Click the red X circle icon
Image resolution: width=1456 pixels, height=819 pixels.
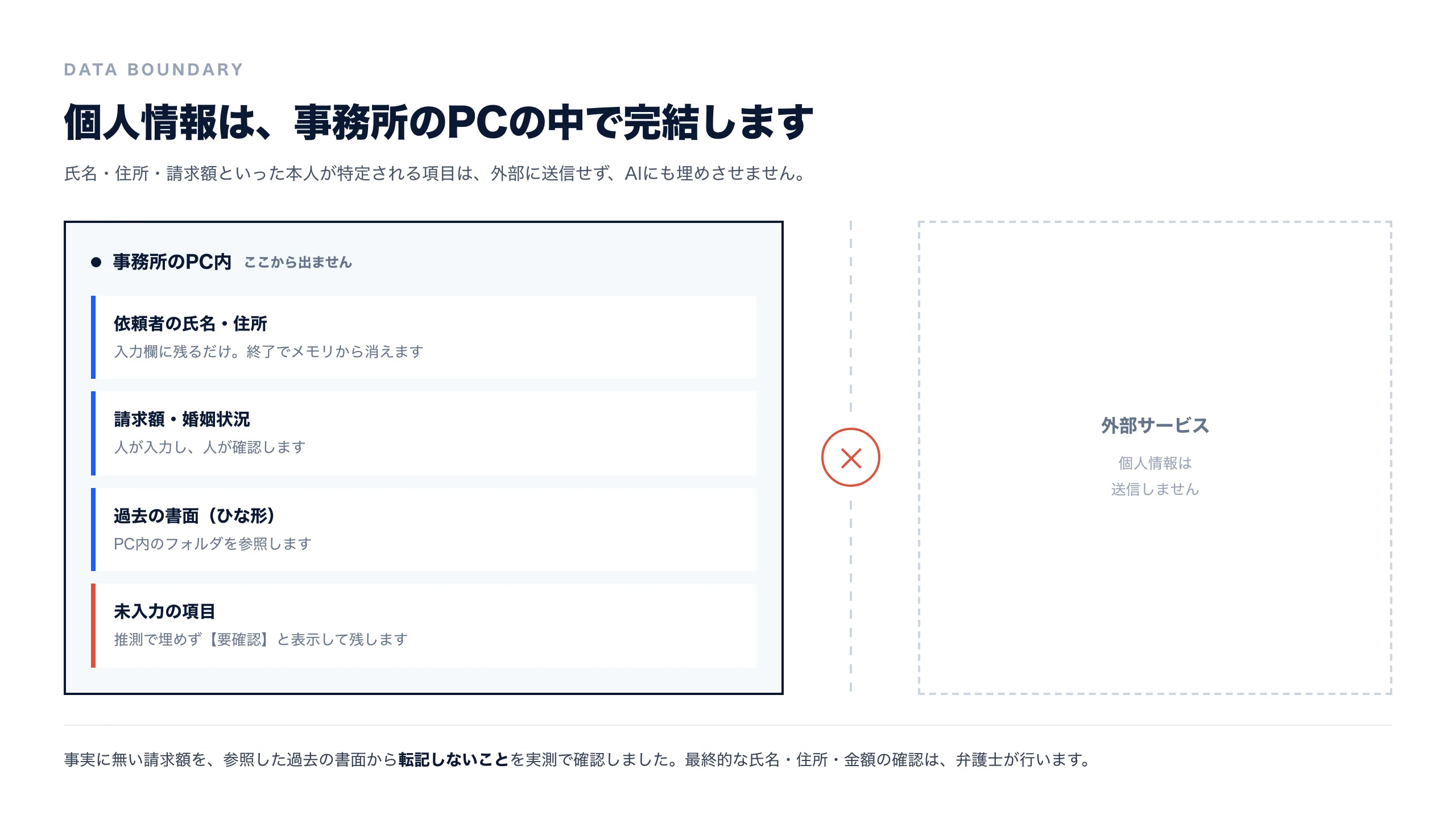[x=850, y=457]
